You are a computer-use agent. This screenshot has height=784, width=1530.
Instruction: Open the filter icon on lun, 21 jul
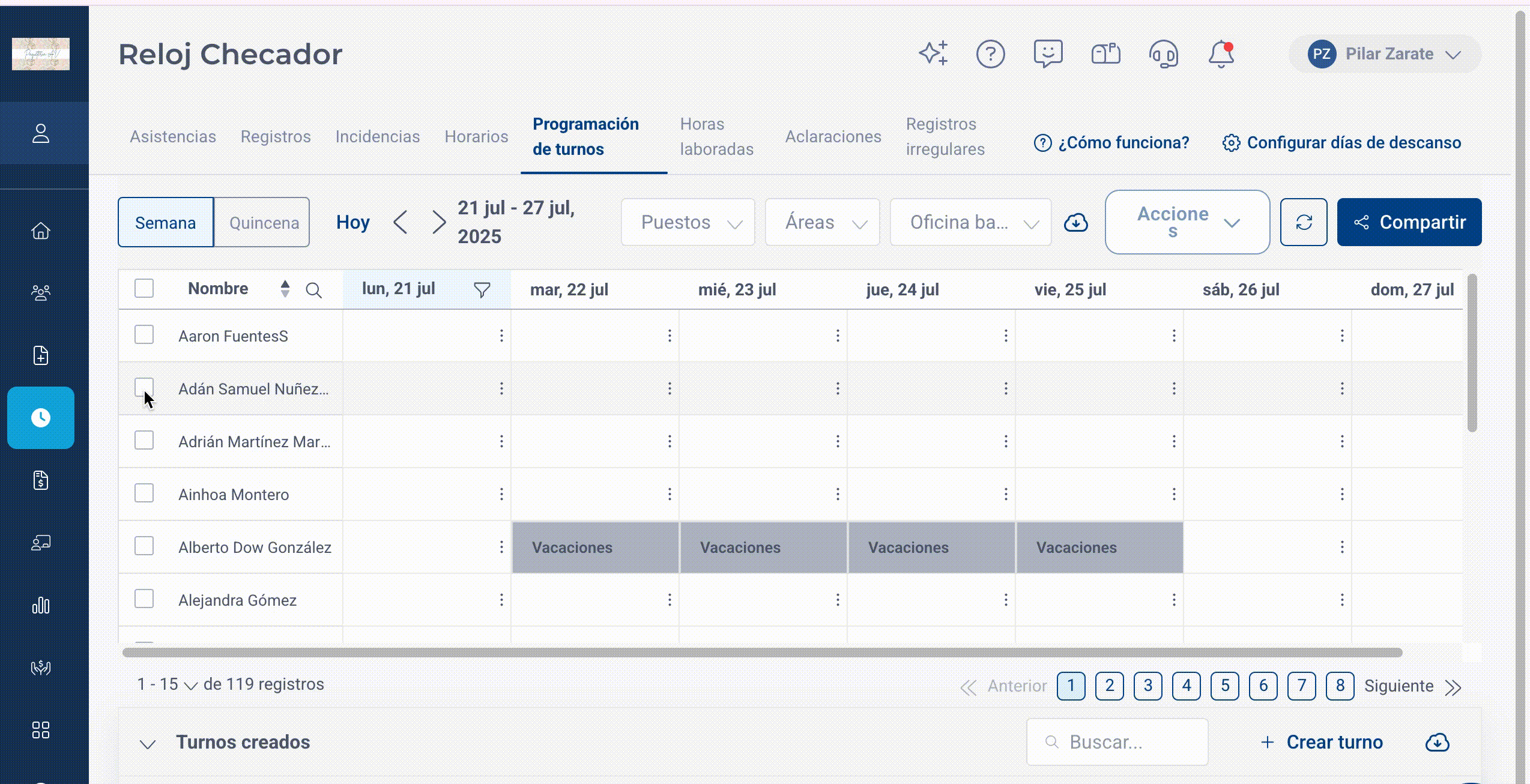point(482,290)
